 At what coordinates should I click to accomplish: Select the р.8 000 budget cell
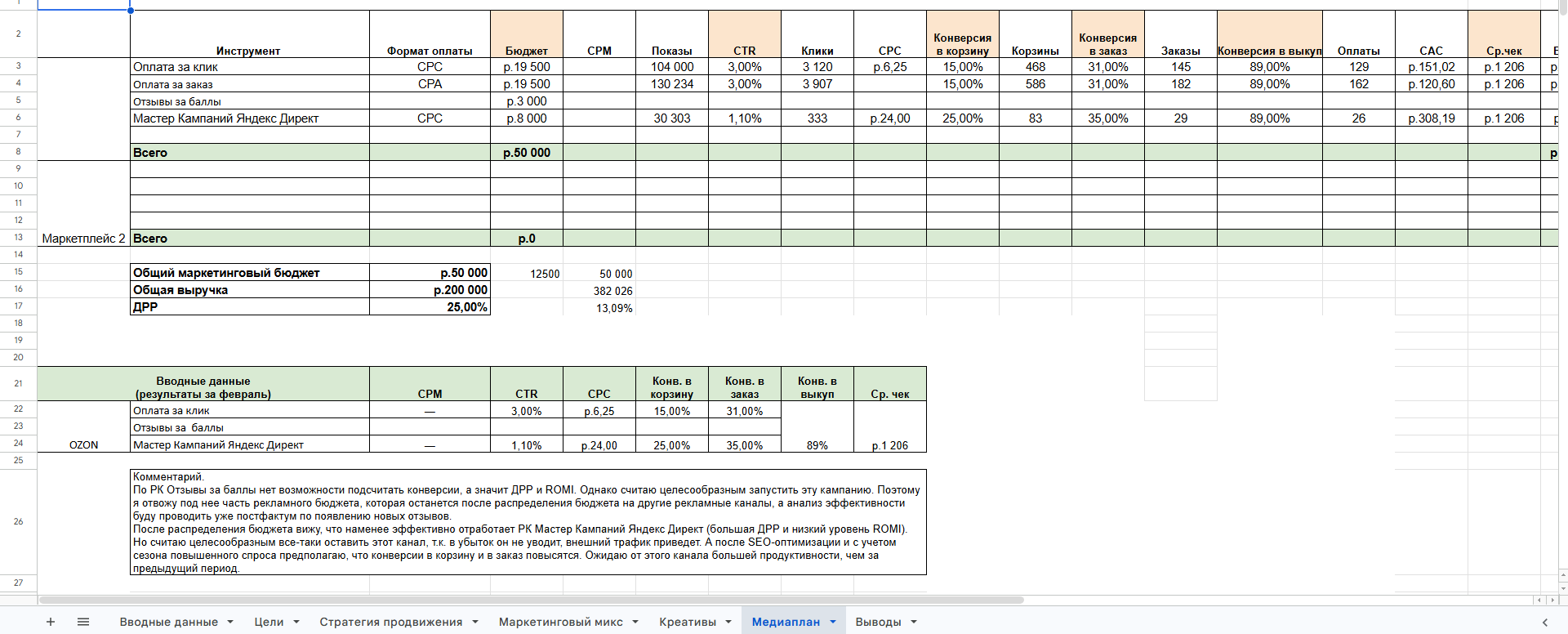(527, 118)
